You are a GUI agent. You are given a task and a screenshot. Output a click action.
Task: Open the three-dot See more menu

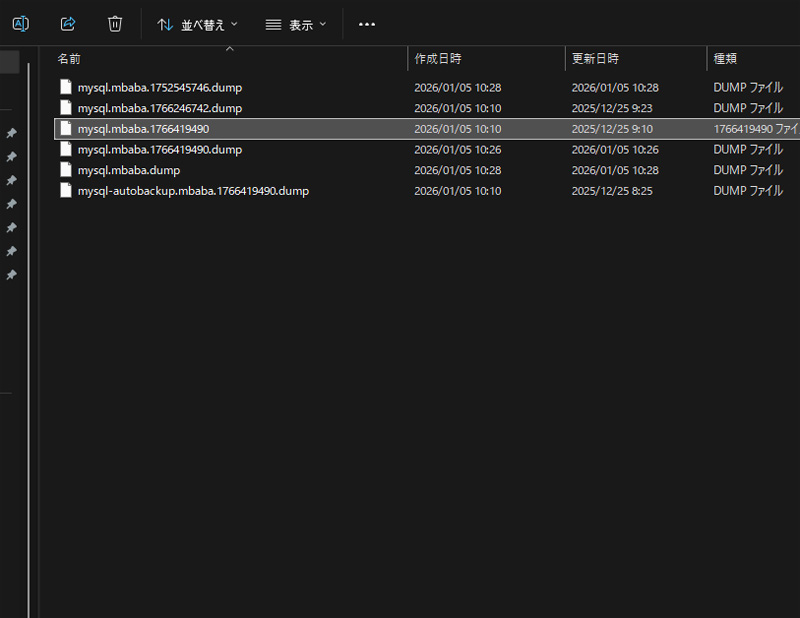(367, 24)
